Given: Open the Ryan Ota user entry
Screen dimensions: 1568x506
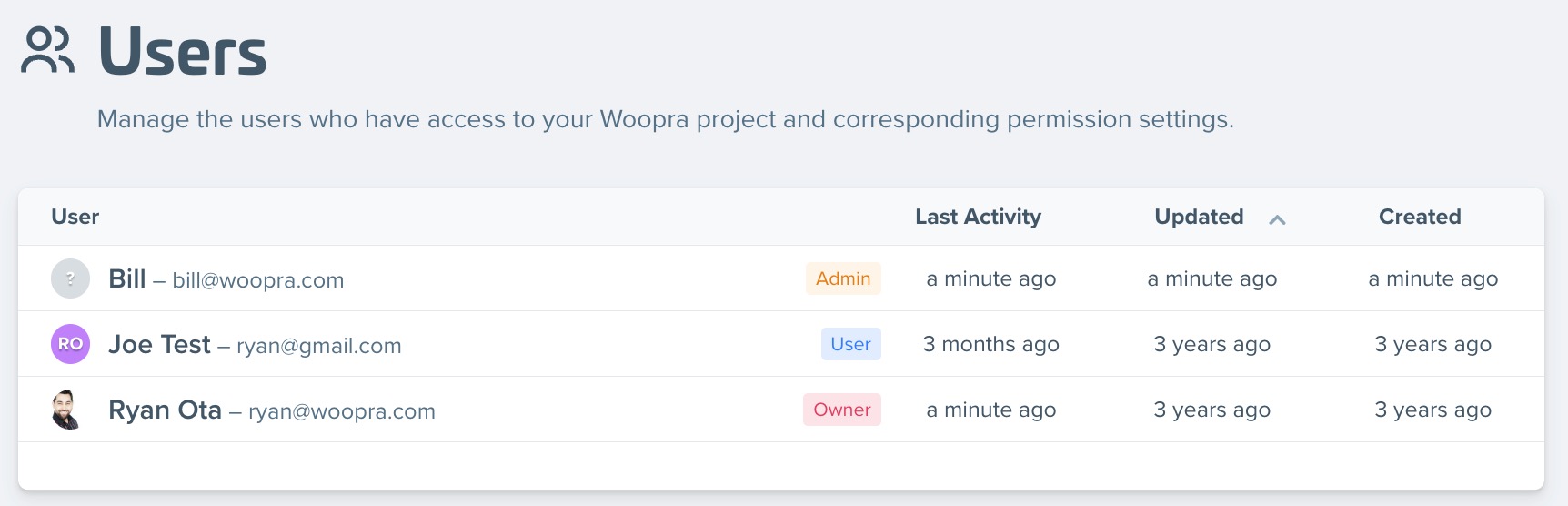Looking at the screenshot, I should (165, 410).
